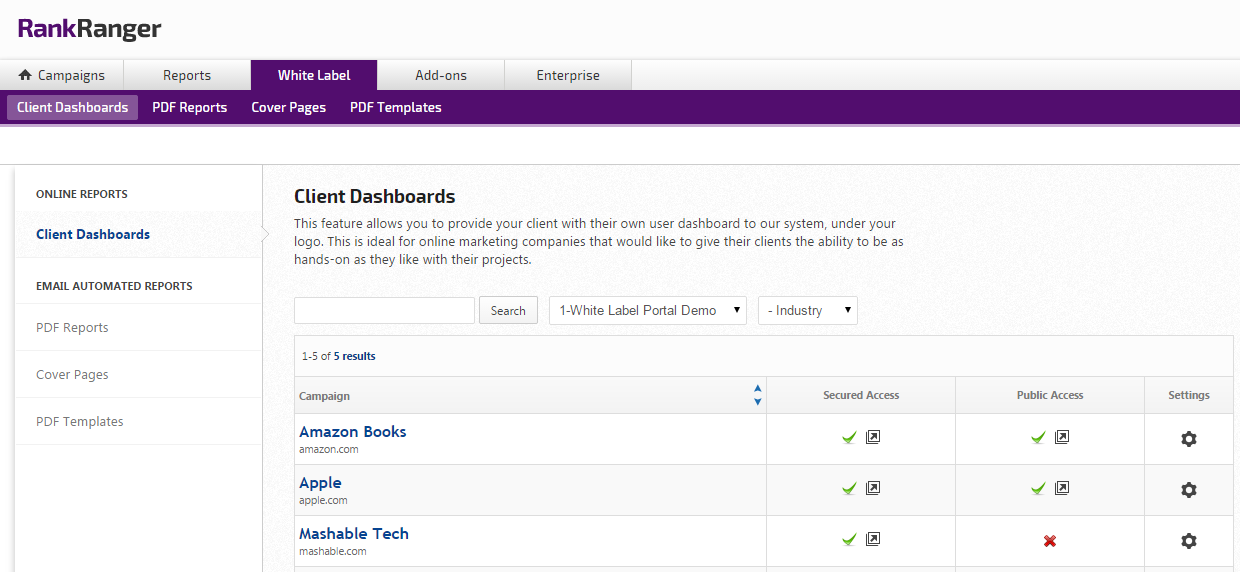Open settings gear for Apple campaign
Screen dimensions: 1240x572
coord(1189,490)
